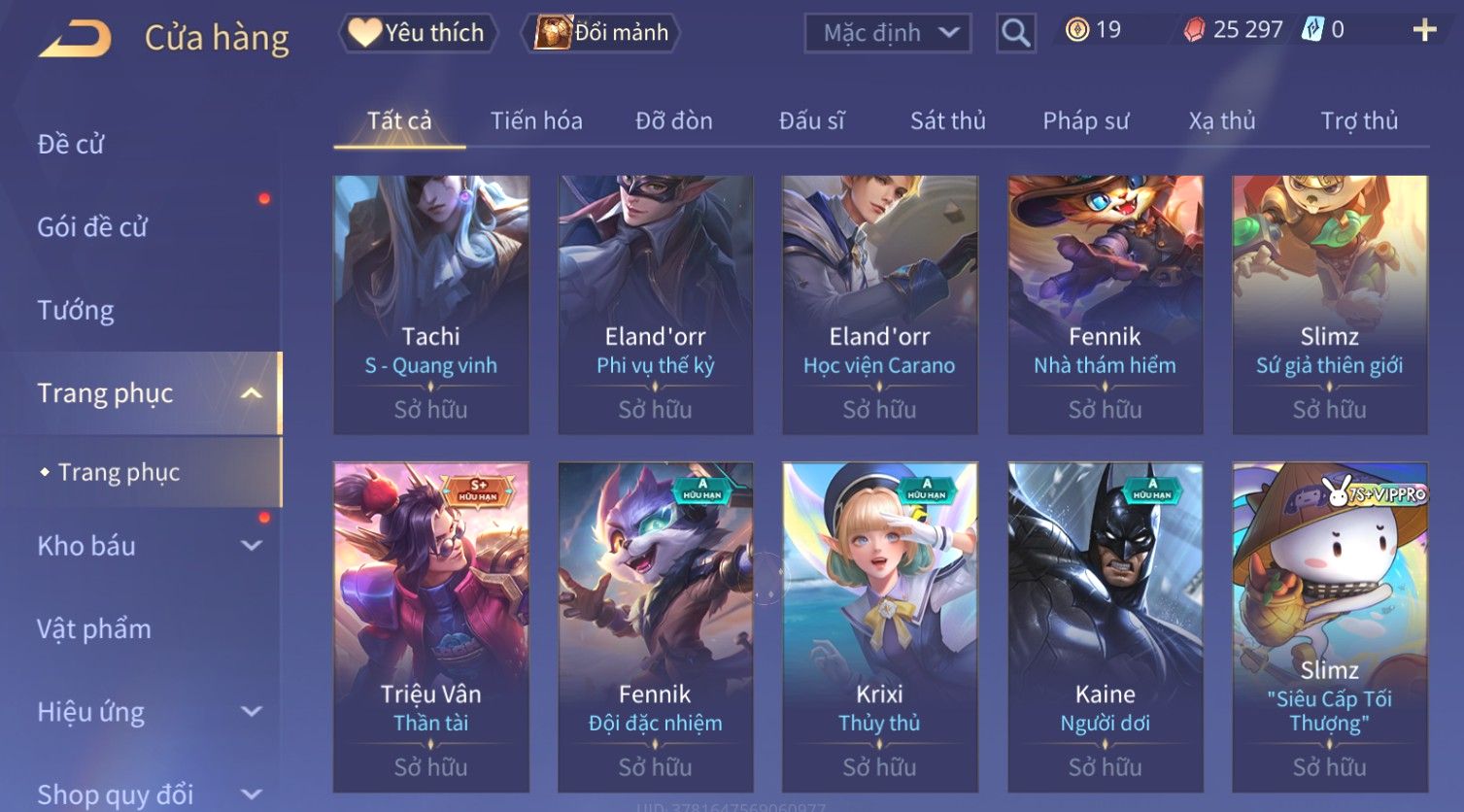Switch to the Sát thủ tab

click(x=947, y=120)
